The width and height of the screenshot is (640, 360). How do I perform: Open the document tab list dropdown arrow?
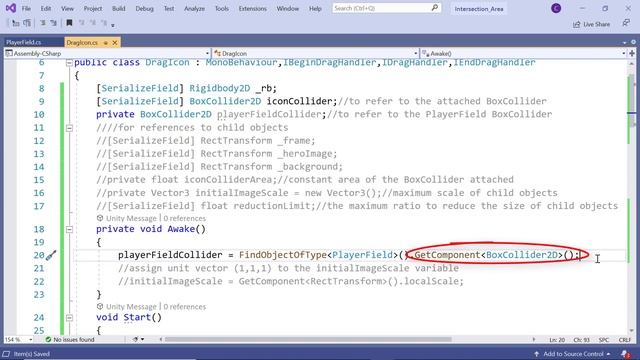coord(624,42)
